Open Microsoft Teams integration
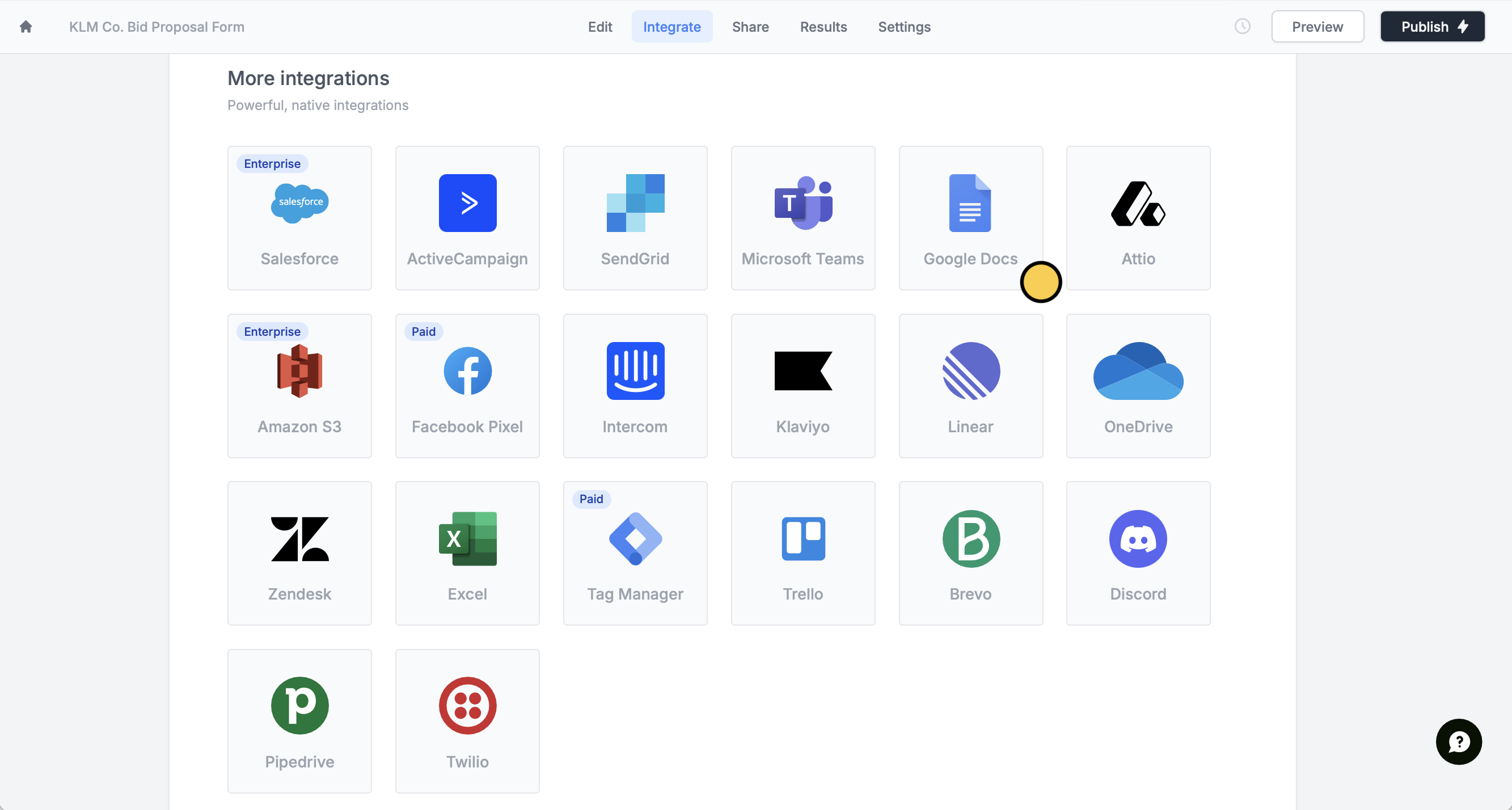The image size is (1512, 810). pyautogui.click(x=803, y=218)
